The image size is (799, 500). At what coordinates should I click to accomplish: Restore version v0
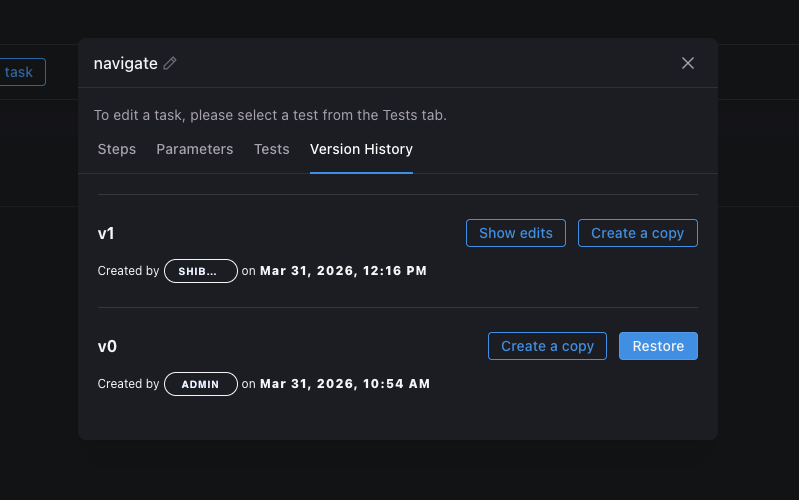(x=658, y=346)
